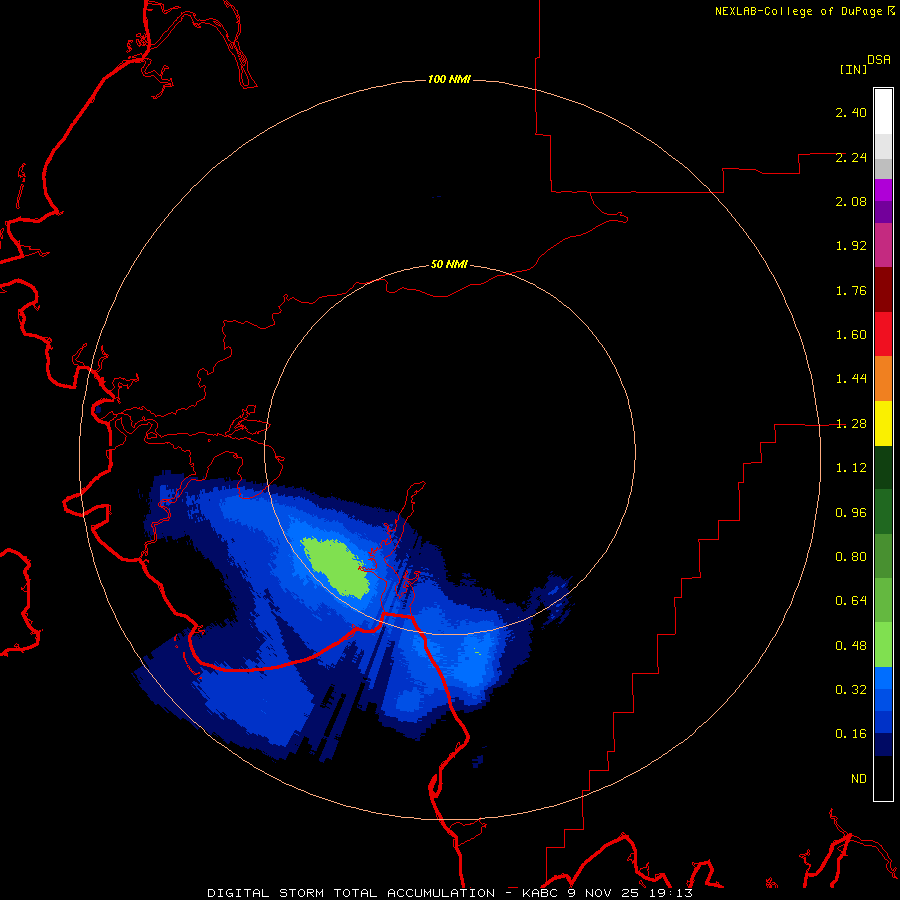Click the KABC station identifier in caption
Screen dimensions: 900x900
540,893
